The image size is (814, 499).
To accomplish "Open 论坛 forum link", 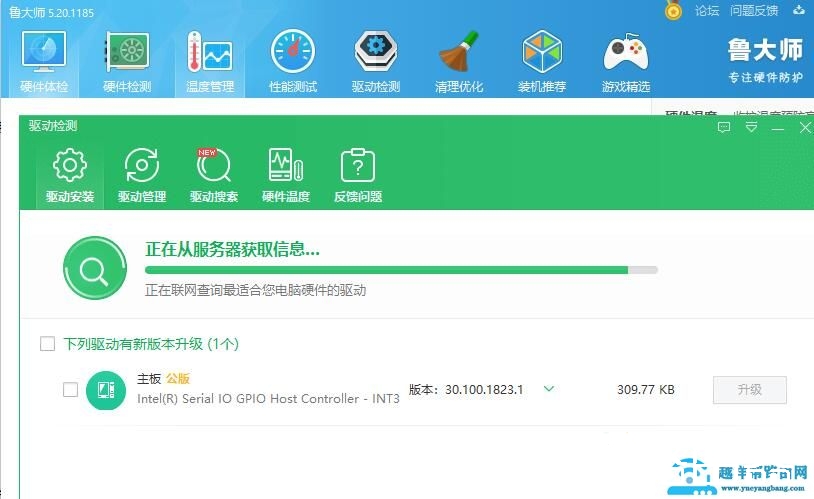I will click(707, 10).
